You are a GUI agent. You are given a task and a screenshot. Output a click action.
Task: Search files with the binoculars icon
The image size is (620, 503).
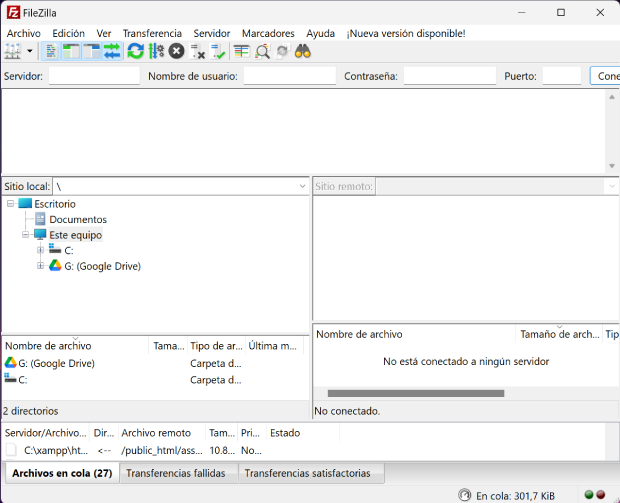click(x=303, y=52)
